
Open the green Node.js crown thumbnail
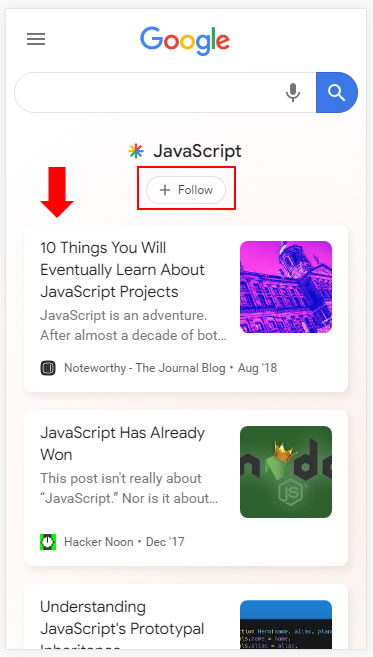click(x=286, y=472)
